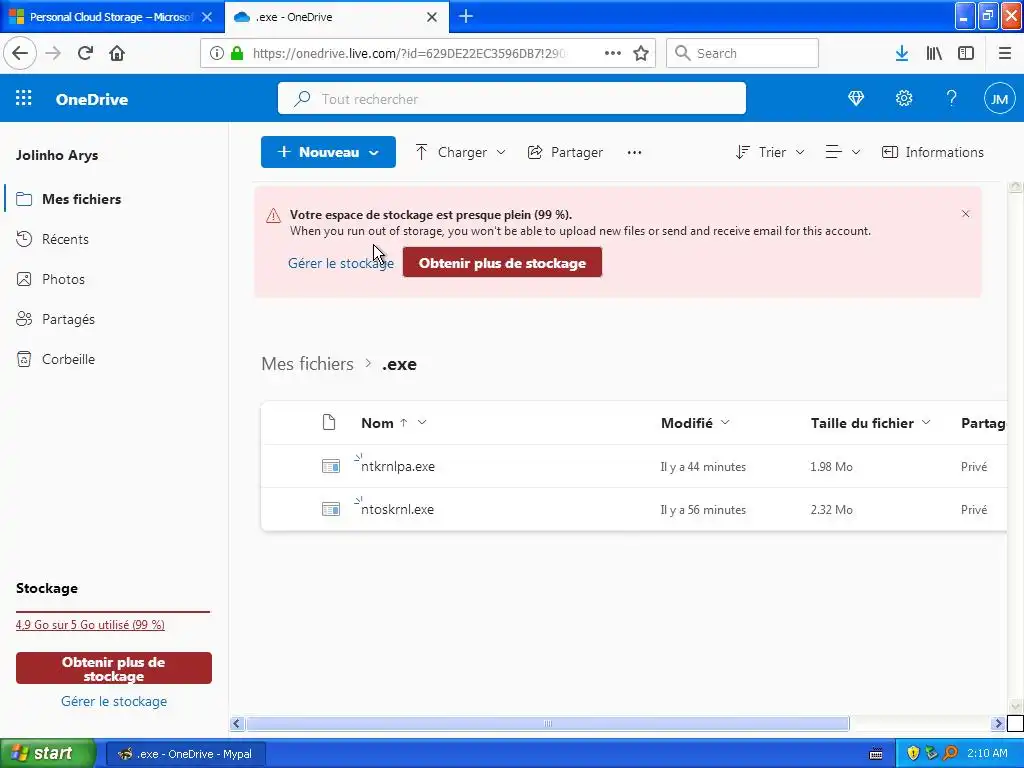Open the JM account avatar

999,99
